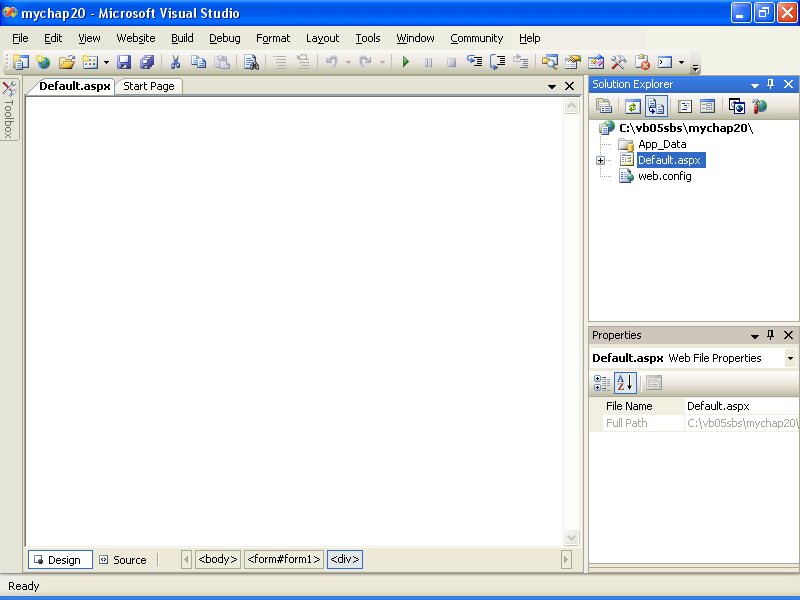
Task: Open the Toolbox from the main toolbar icon
Action: pos(619,62)
